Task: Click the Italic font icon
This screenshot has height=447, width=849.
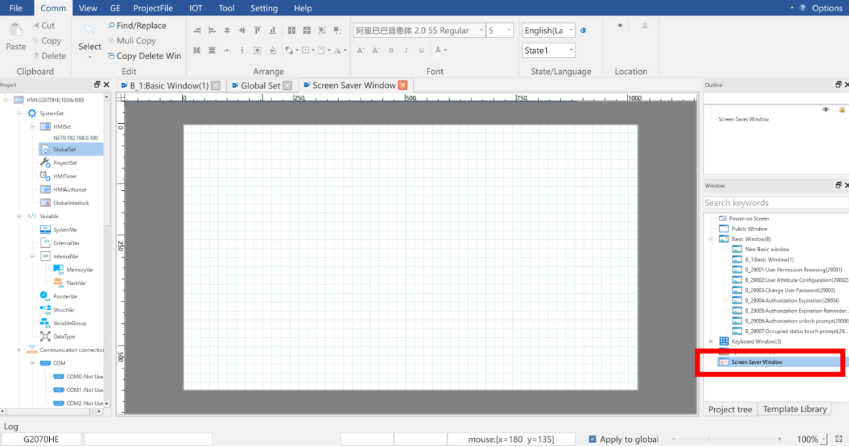Action: (x=406, y=50)
